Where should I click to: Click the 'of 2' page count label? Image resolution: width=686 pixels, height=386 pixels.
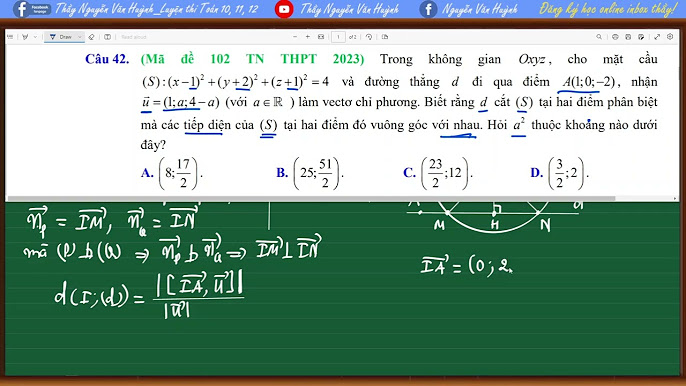[x=353, y=37]
